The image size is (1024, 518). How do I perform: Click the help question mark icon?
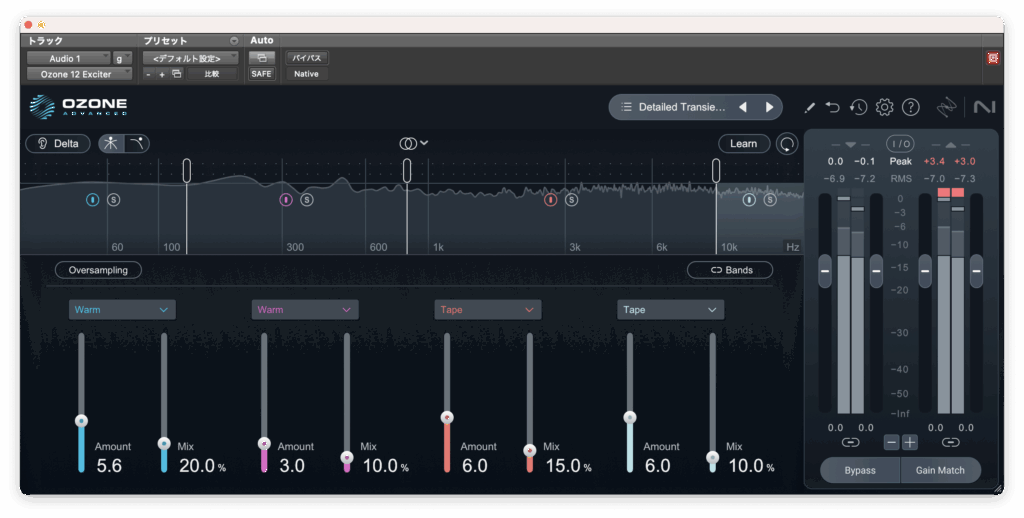pos(910,107)
